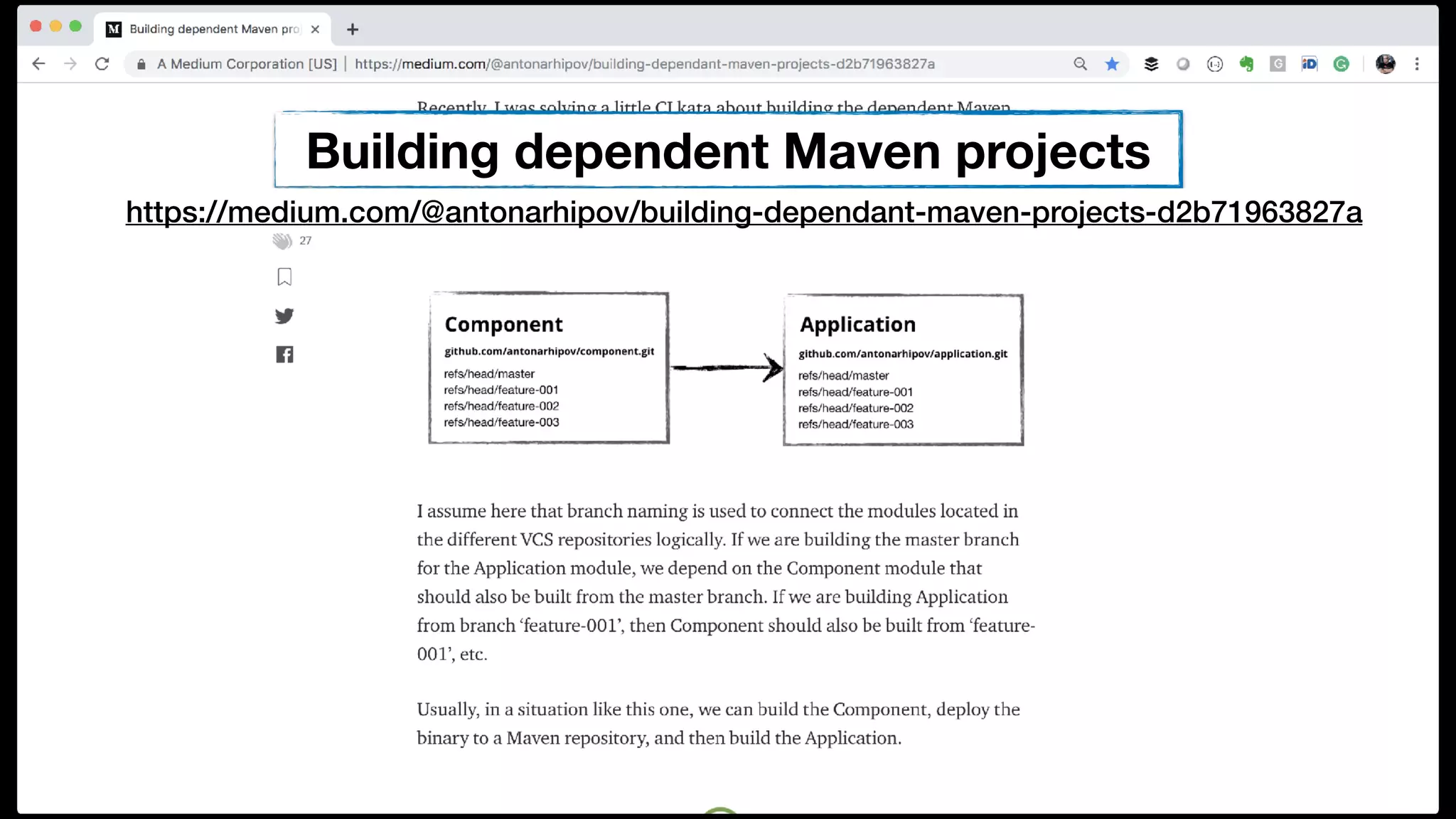This screenshot has height=819, width=1456.
Task: Go back to the previous page
Action: (38, 64)
